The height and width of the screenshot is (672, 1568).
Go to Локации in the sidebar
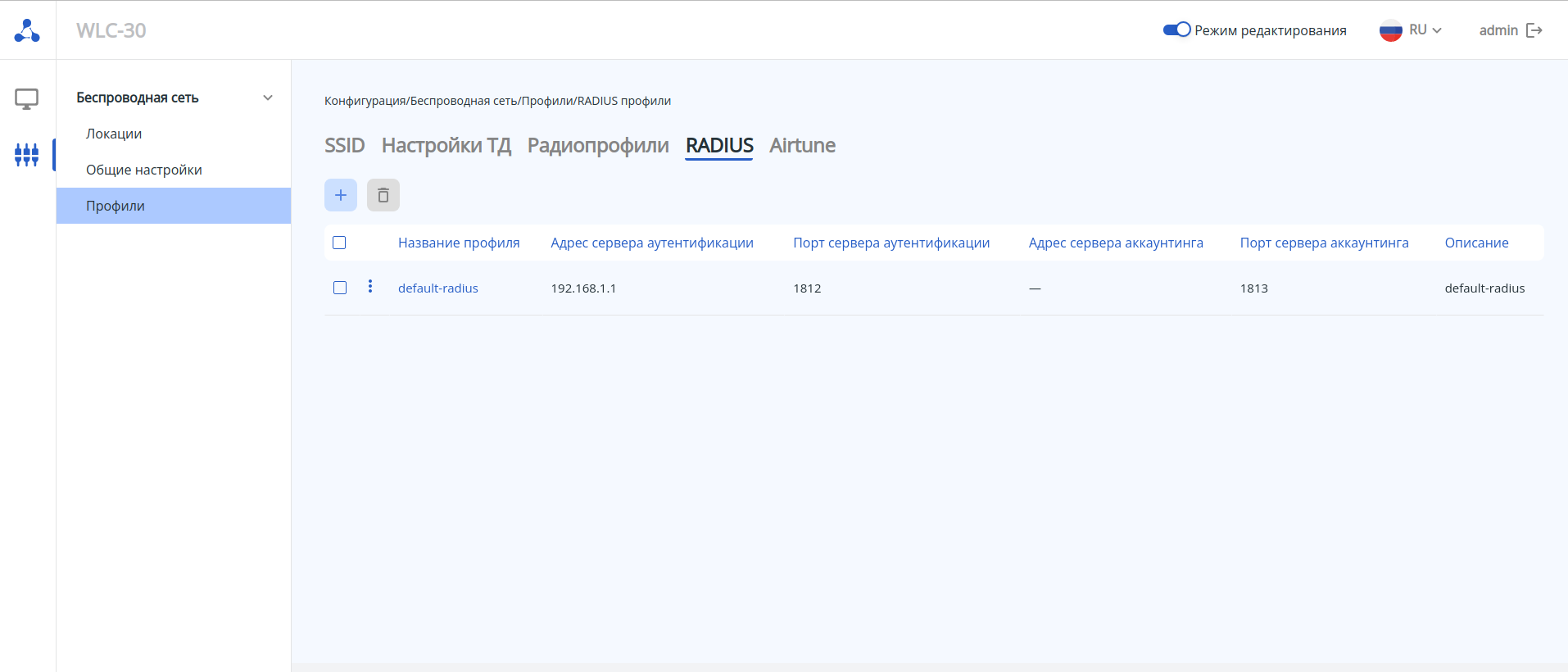(114, 134)
